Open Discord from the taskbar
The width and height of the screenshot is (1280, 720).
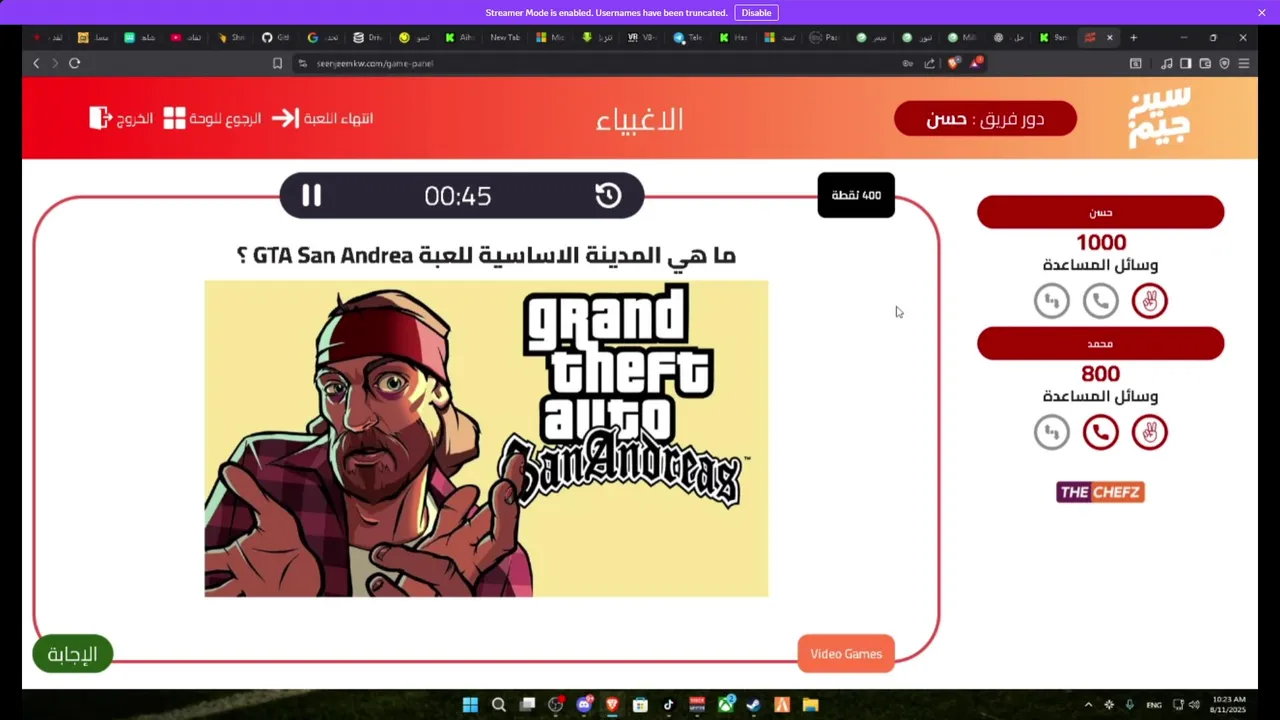584,705
